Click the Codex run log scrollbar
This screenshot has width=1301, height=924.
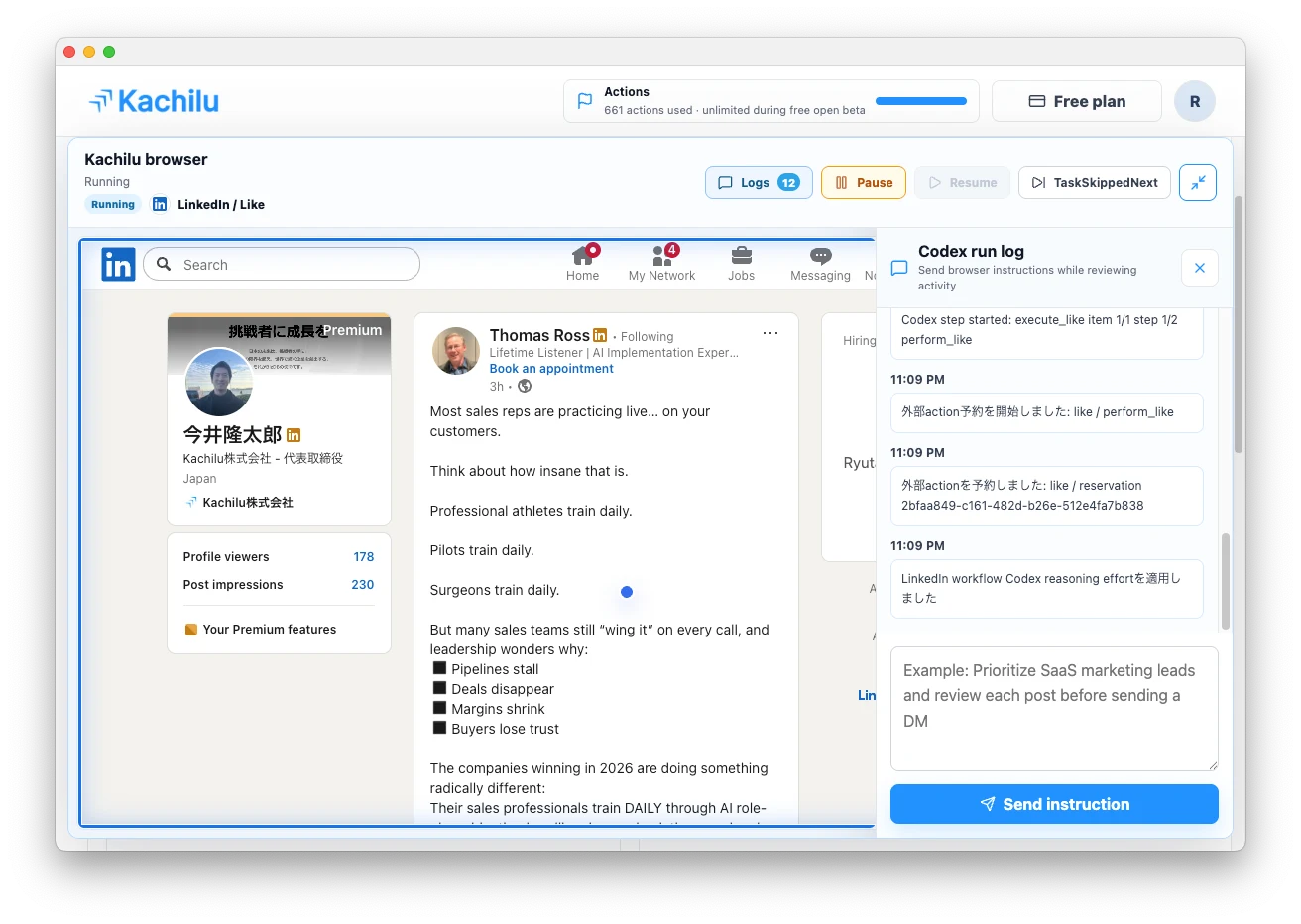(x=1226, y=582)
